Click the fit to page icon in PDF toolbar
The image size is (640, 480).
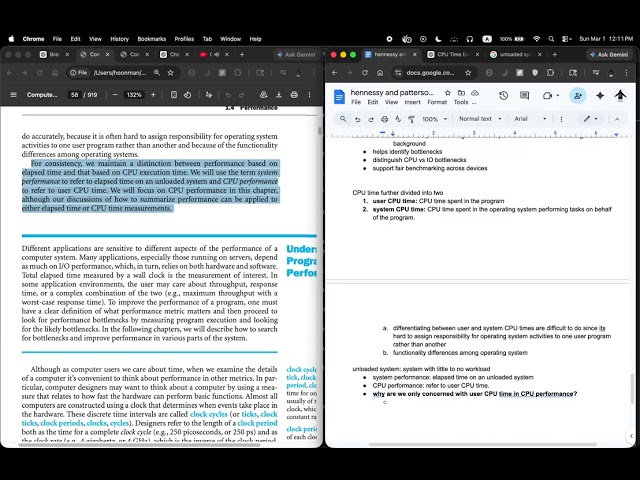click(174, 95)
